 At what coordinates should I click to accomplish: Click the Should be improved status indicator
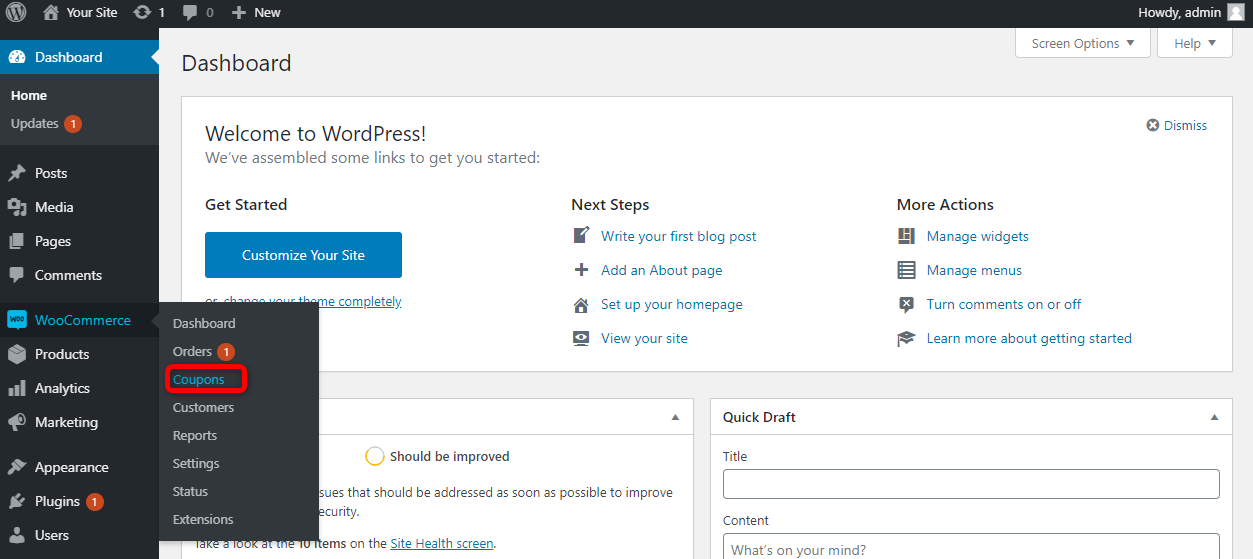point(438,456)
